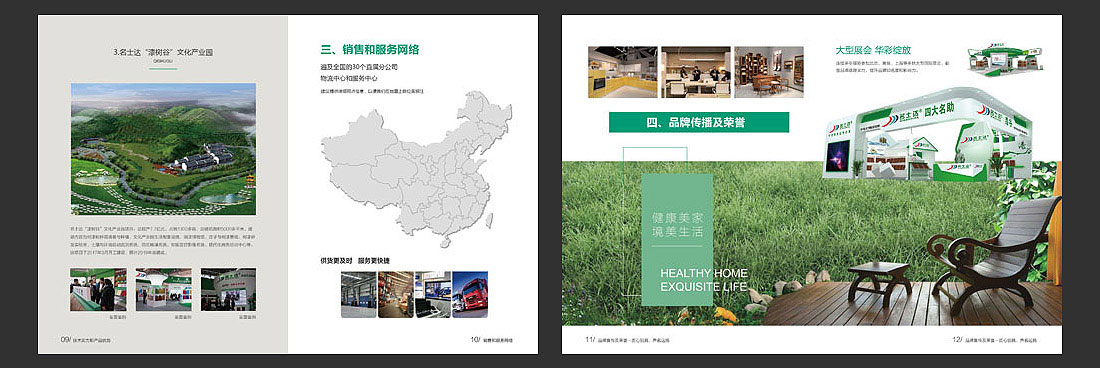Image resolution: width=1100 pixels, height=368 pixels.
Task: Select the yellow kitchen photo
Action: [622, 72]
